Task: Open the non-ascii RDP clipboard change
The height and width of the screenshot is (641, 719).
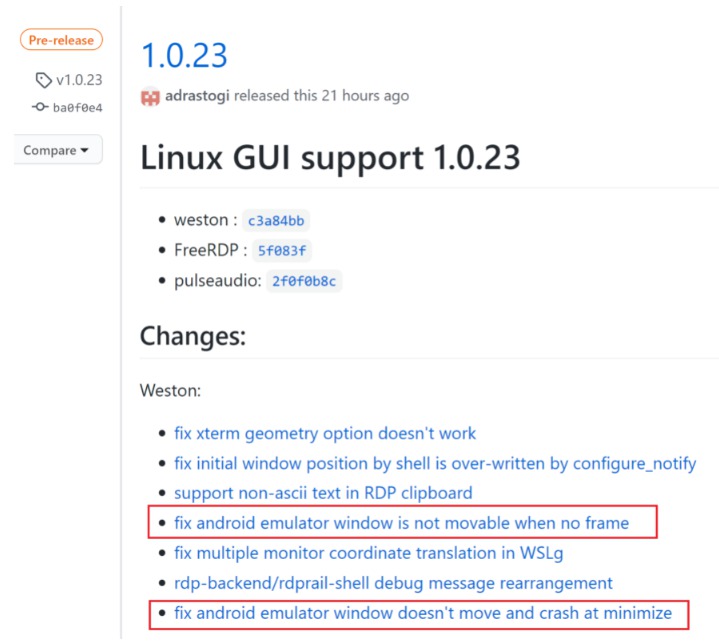Action: [323, 493]
